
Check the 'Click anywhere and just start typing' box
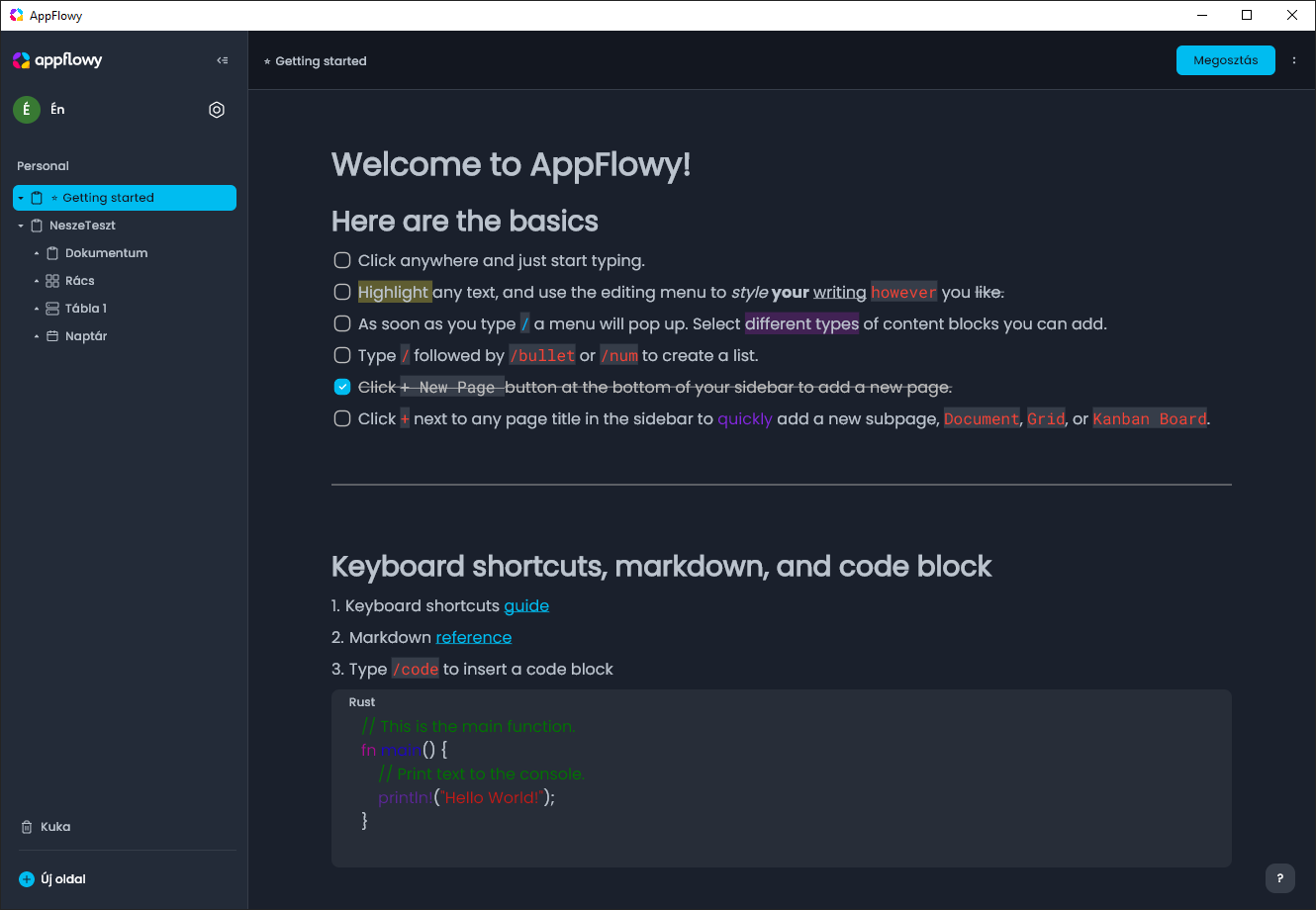[x=342, y=260]
